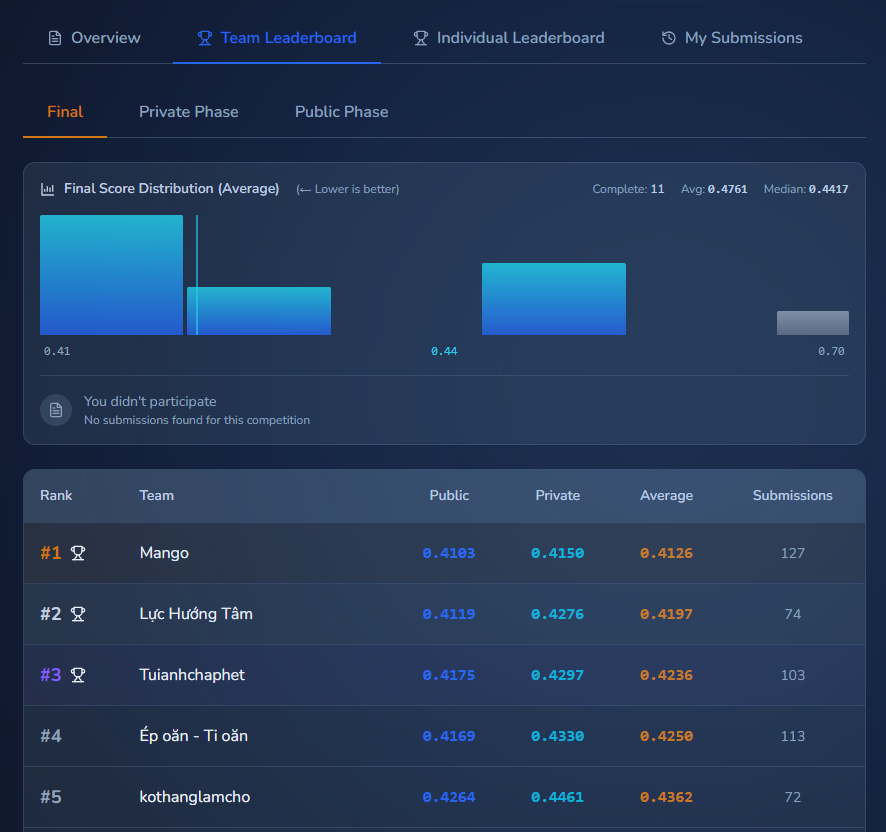Click the kothanglamcho team name
This screenshot has height=832, width=886.
pyautogui.click(x=195, y=797)
